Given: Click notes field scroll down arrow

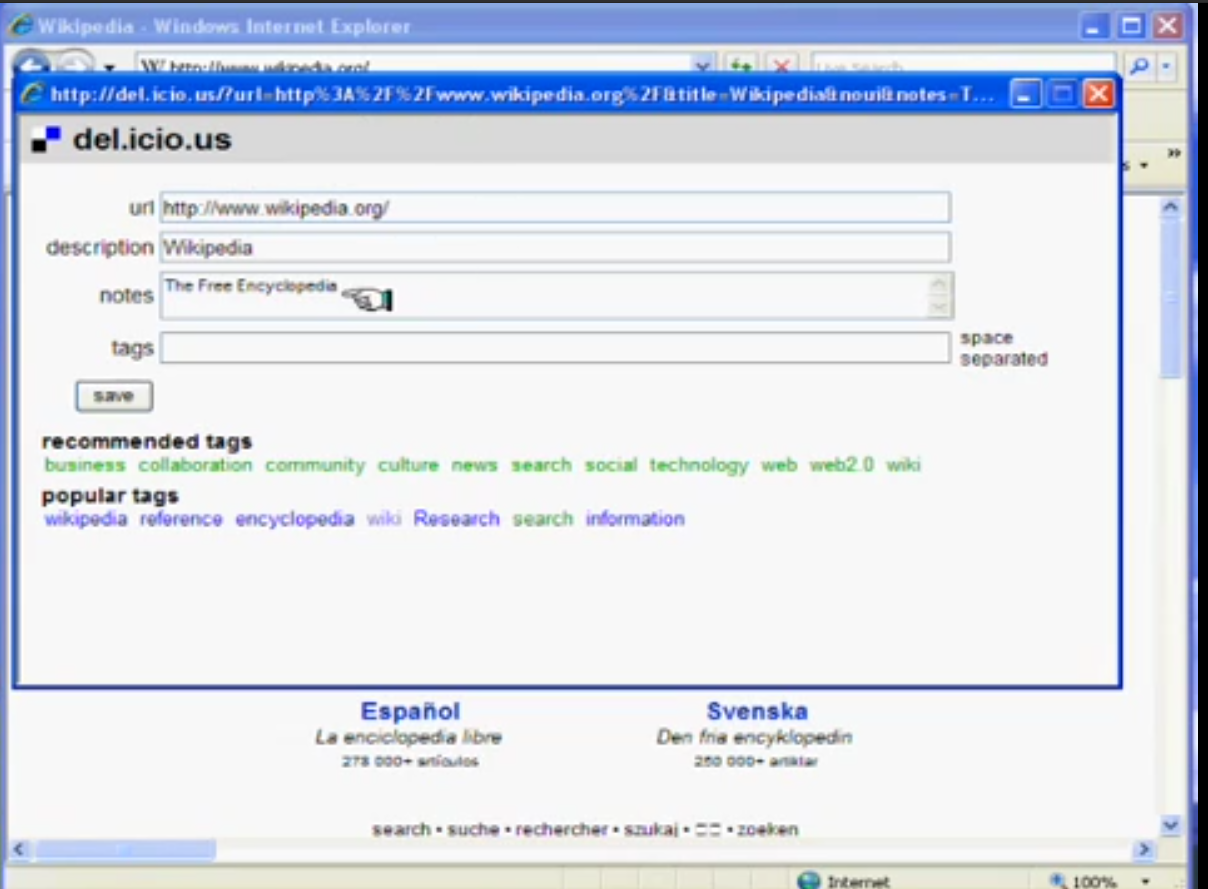Looking at the screenshot, I should [938, 308].
